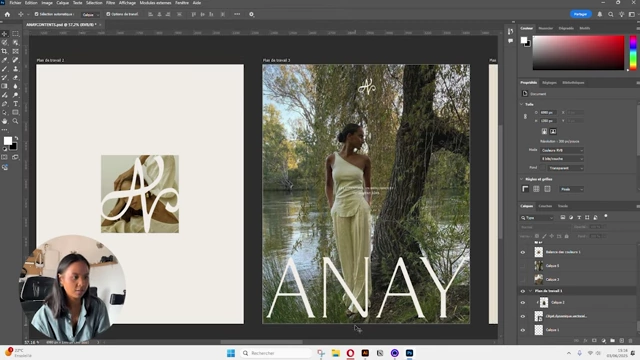Open Windows Start menu
Image resolution: width=640 pixels, height=360 pixels.
coord(231,353)
